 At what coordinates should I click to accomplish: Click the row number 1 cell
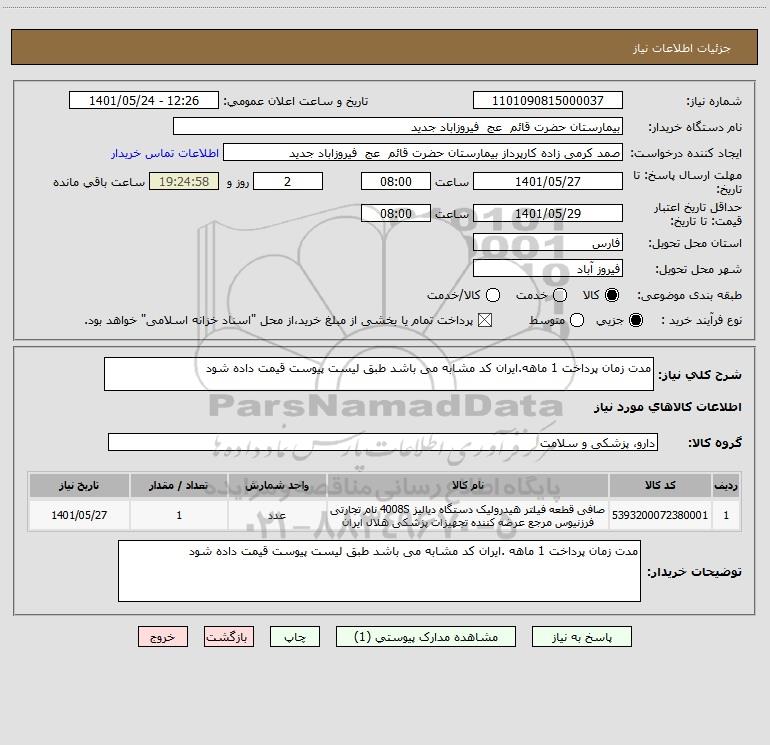(726, 515)
